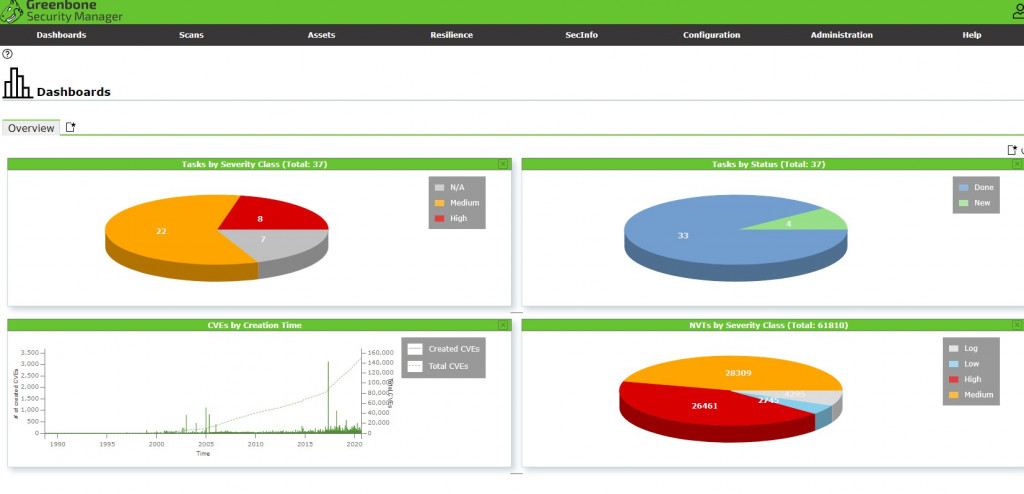Expand the Administration menu
This screenshot has width=1024, height=494.
click(841, 35)
